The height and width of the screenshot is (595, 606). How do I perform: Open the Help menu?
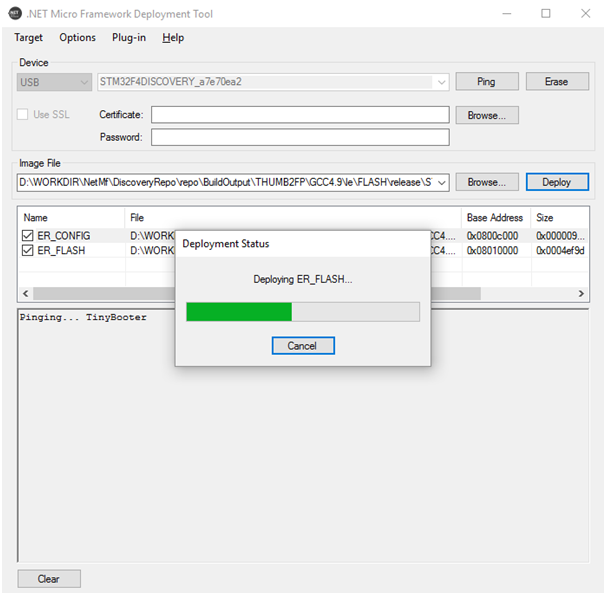[173, 37]
